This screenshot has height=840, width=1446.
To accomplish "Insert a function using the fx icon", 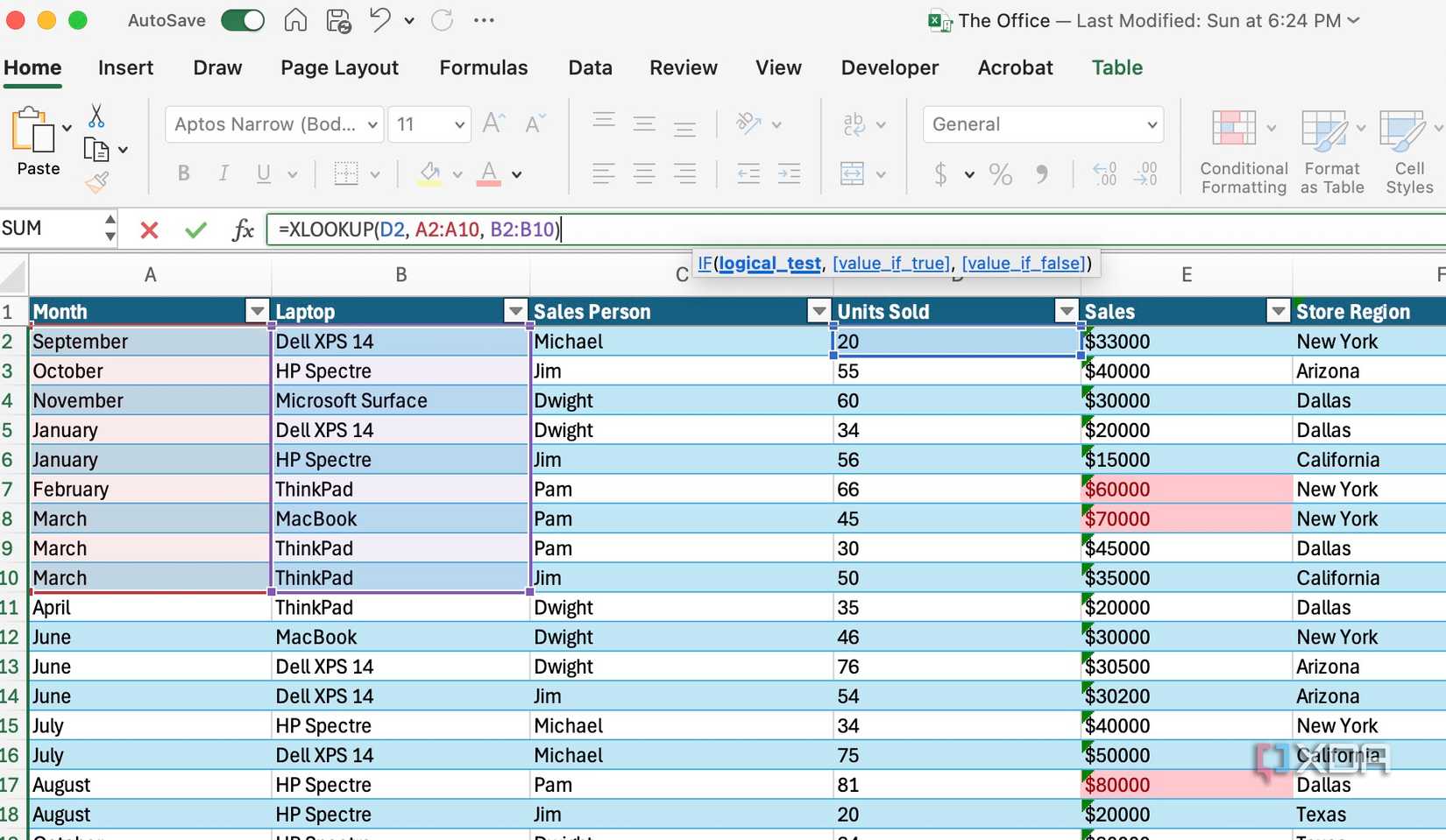I will [x=243, y=229].
